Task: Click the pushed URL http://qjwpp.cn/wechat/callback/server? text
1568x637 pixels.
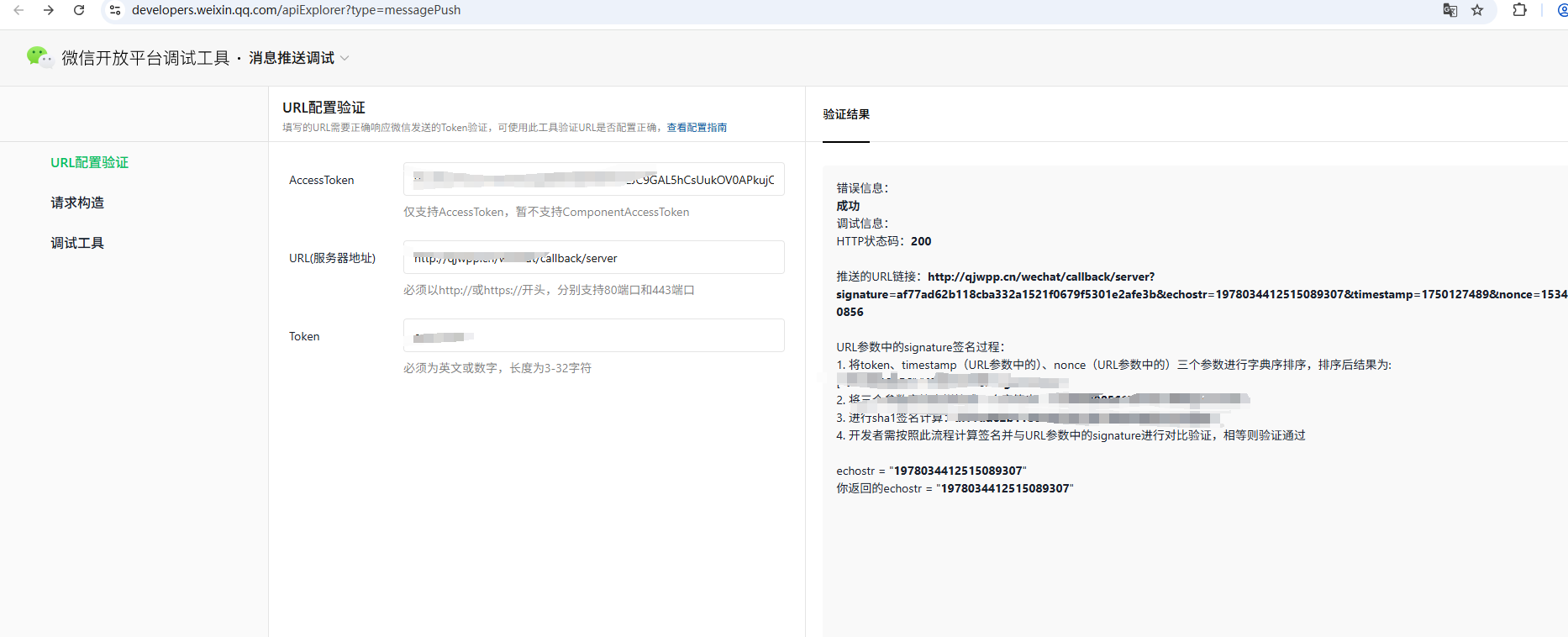Action: (x=1041, y=276)
